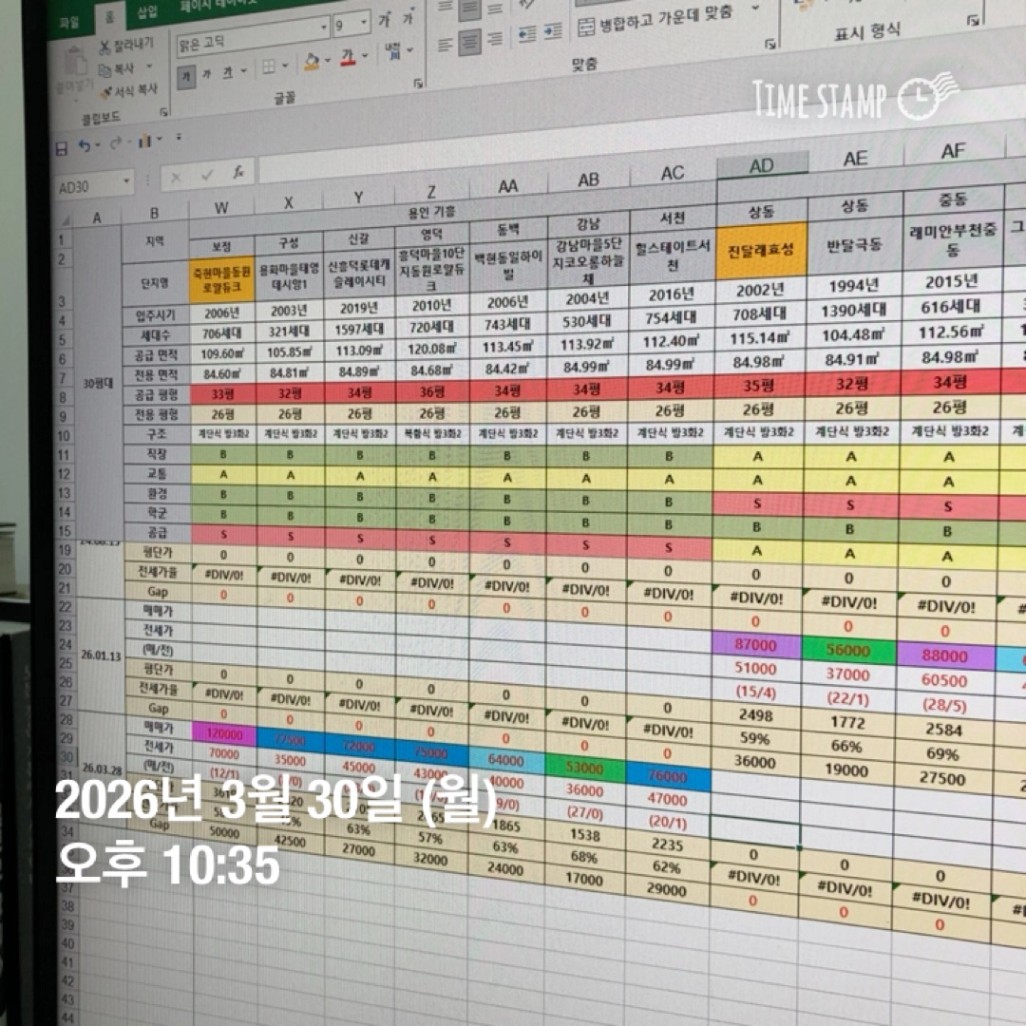1026x1026 pixels.
Task: Open the clipboard (클립보드) group dialog launcher
Action: click(x=164, y=113)
